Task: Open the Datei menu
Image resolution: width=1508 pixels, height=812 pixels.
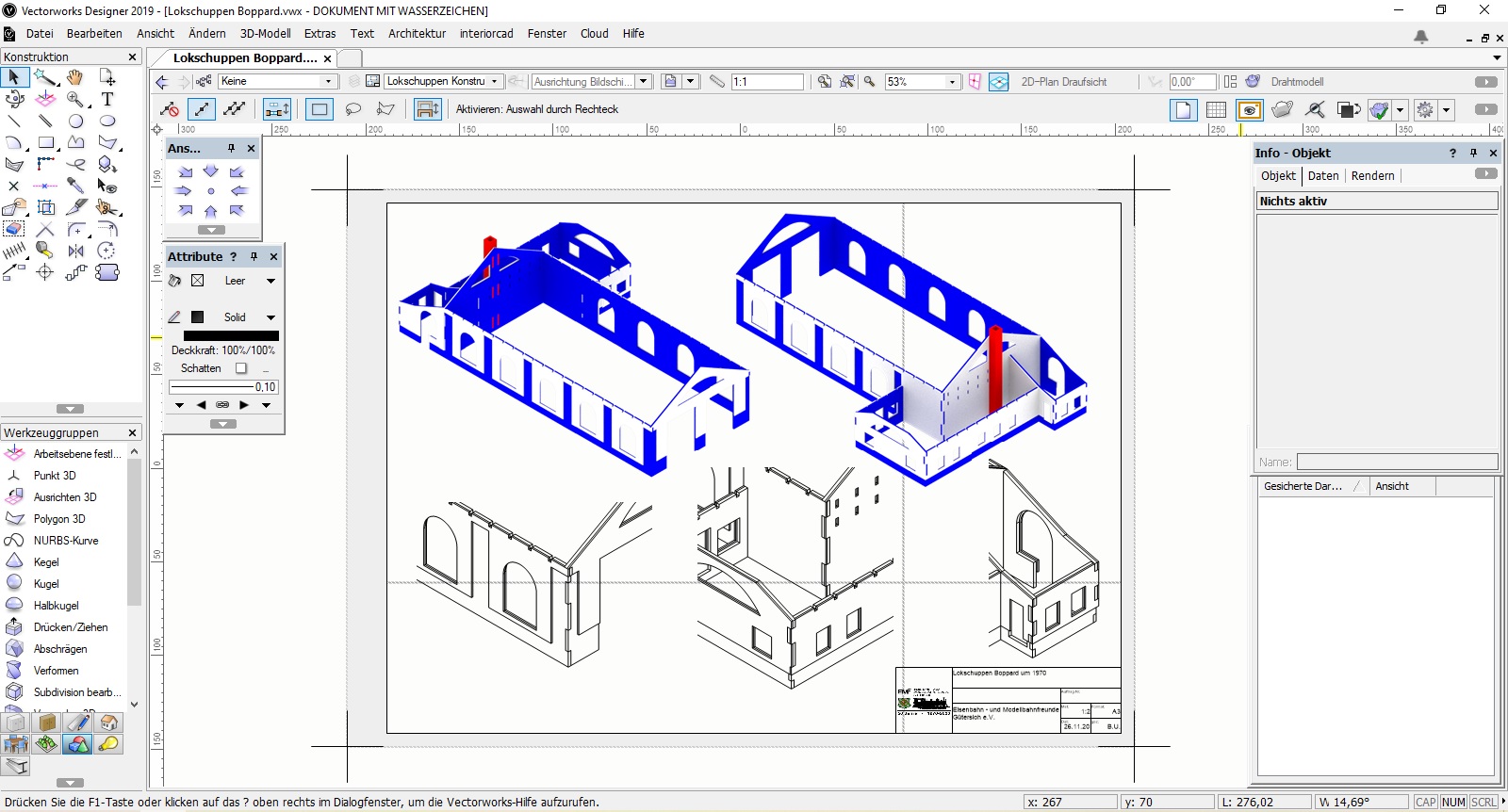Action: [x=40, y=34]
